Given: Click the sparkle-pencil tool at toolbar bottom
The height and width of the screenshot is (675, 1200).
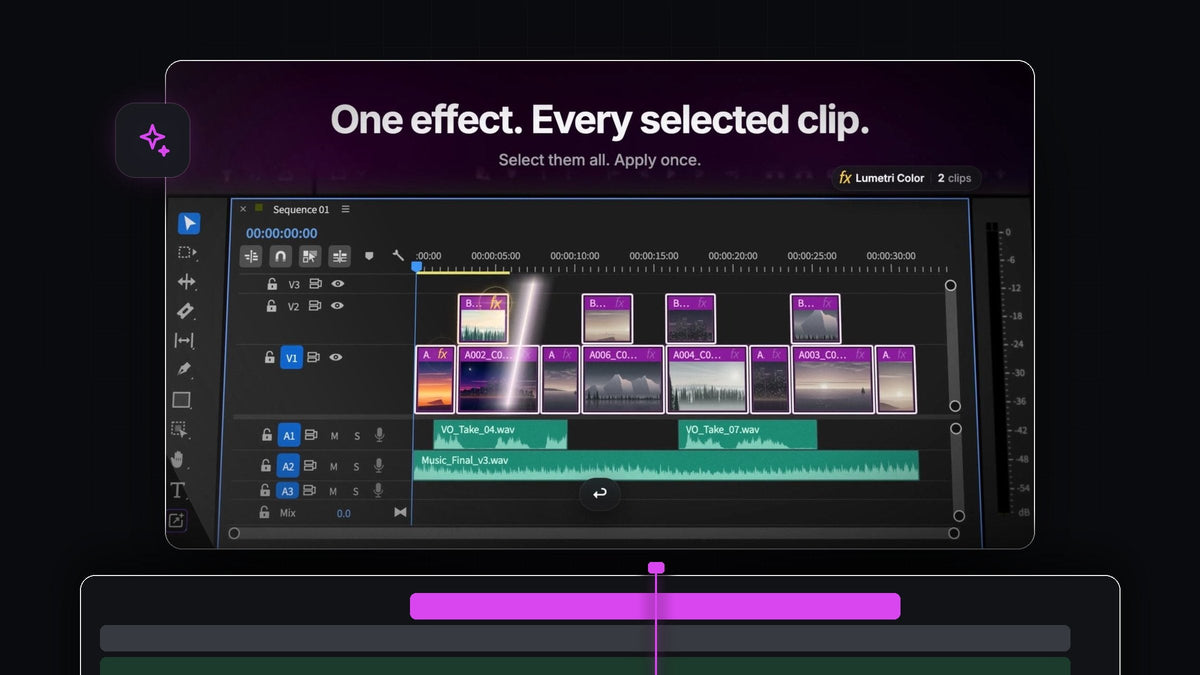Looking at the screenshot, I should 176,520.
